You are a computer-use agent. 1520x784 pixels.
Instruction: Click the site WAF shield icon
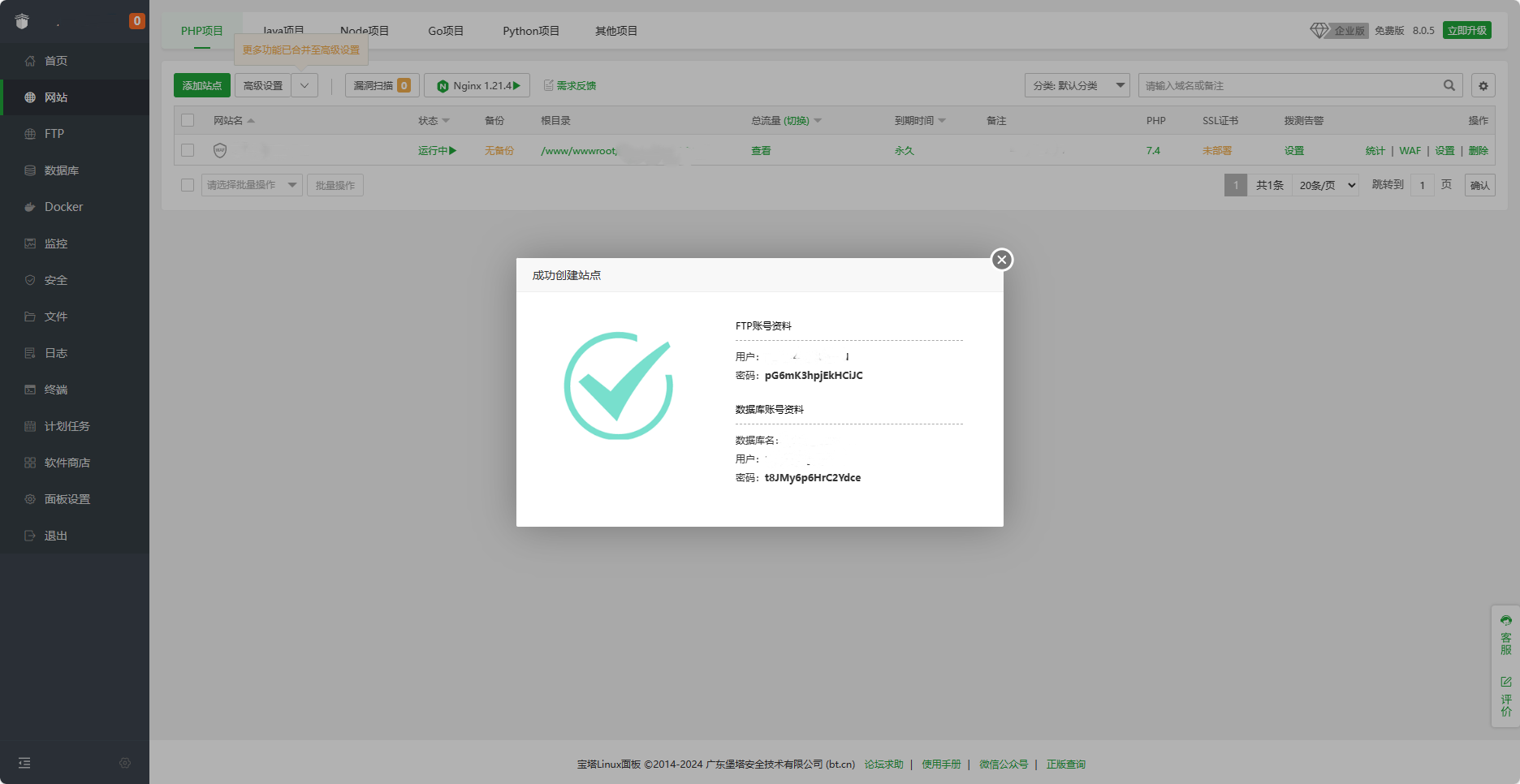[x=220, y=150]
